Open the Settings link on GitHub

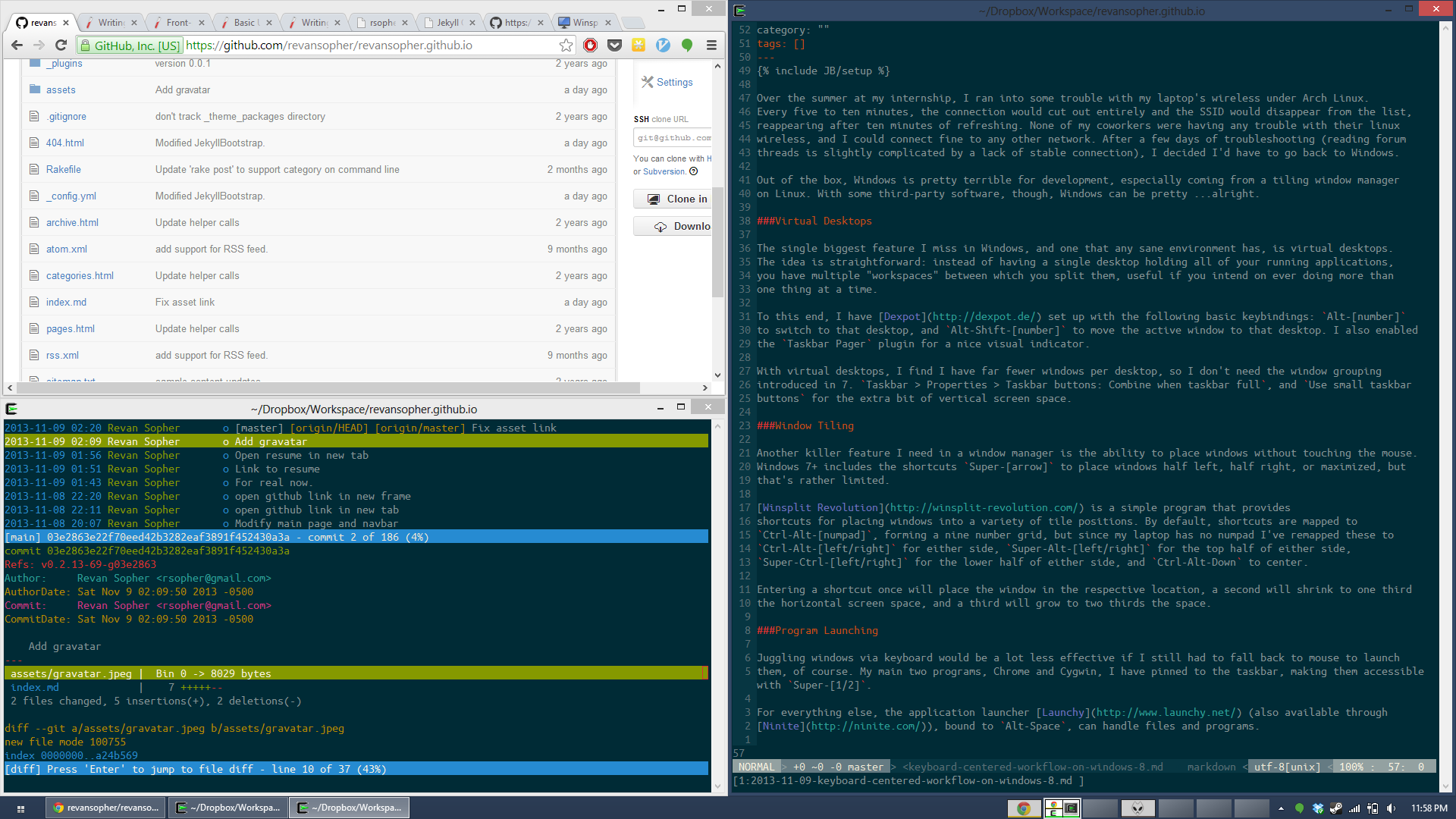[674, 82]
